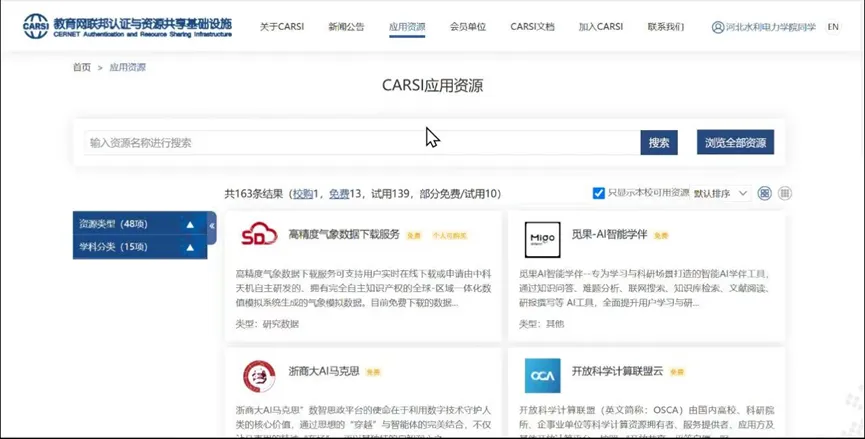Open 浙商大AI马克思 title
Image resolution: width=865 pixels, height=439 pixels.
324,371
